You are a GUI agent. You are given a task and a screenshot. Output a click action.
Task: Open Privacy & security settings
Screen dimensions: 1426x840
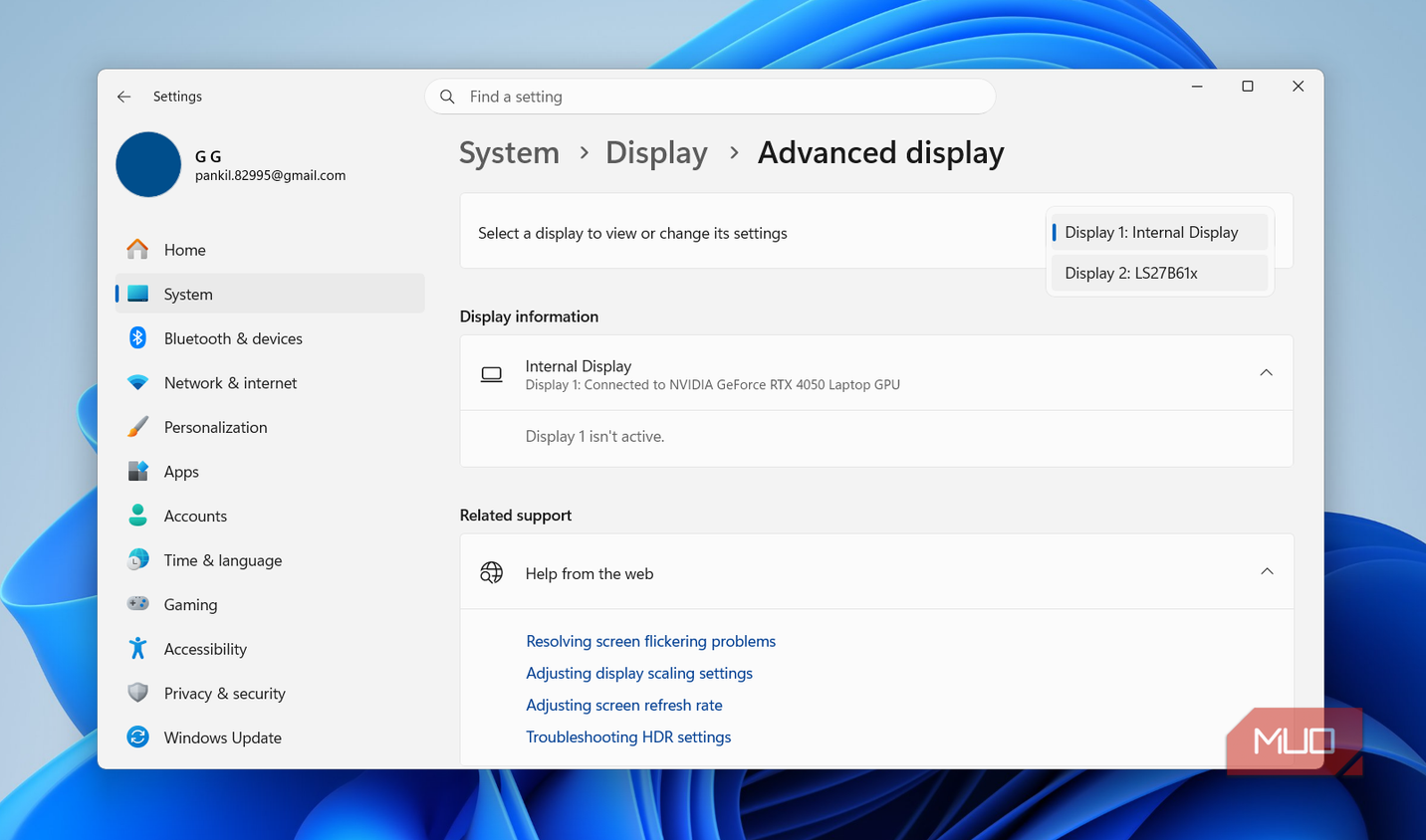(x=270, y=693)
